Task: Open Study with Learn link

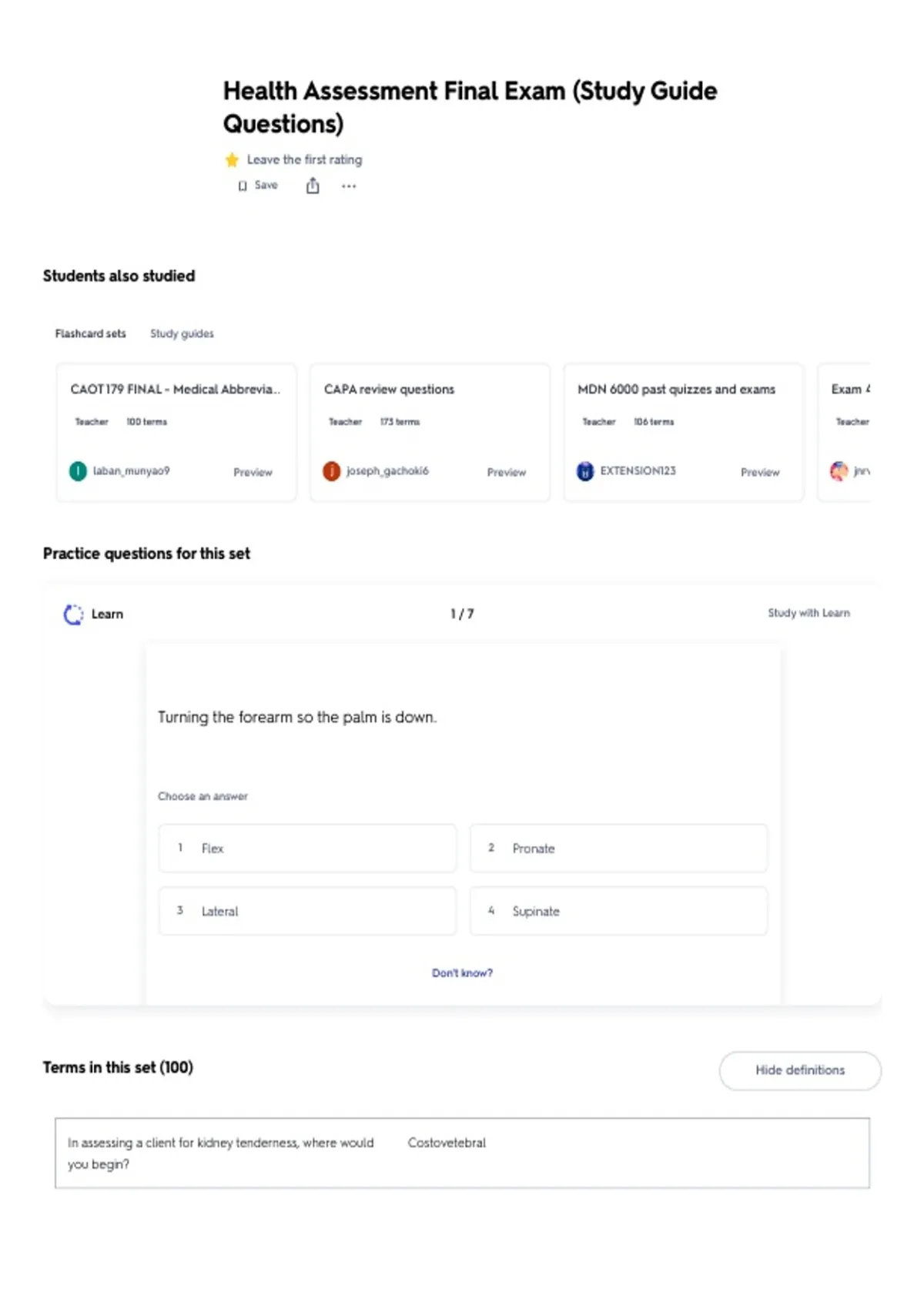Action: tap(808, 613)
